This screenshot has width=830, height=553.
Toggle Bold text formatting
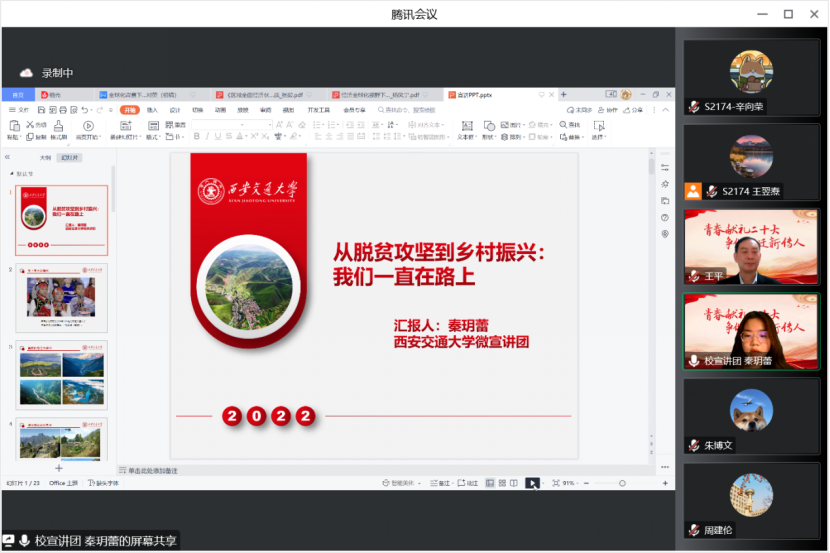(x=198, y=137)
